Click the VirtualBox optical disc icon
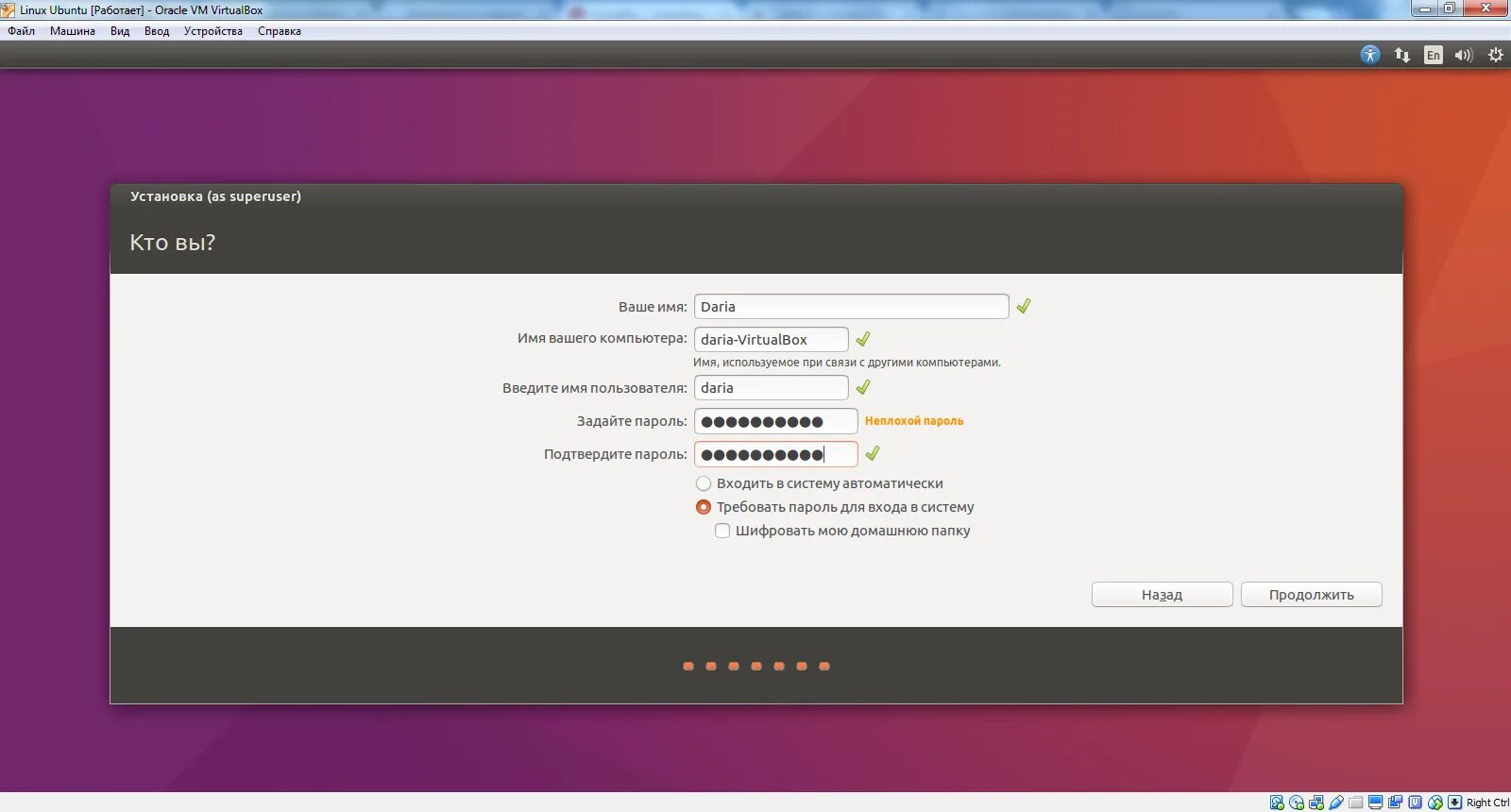1511x812 pixels. pos(1297,803)
